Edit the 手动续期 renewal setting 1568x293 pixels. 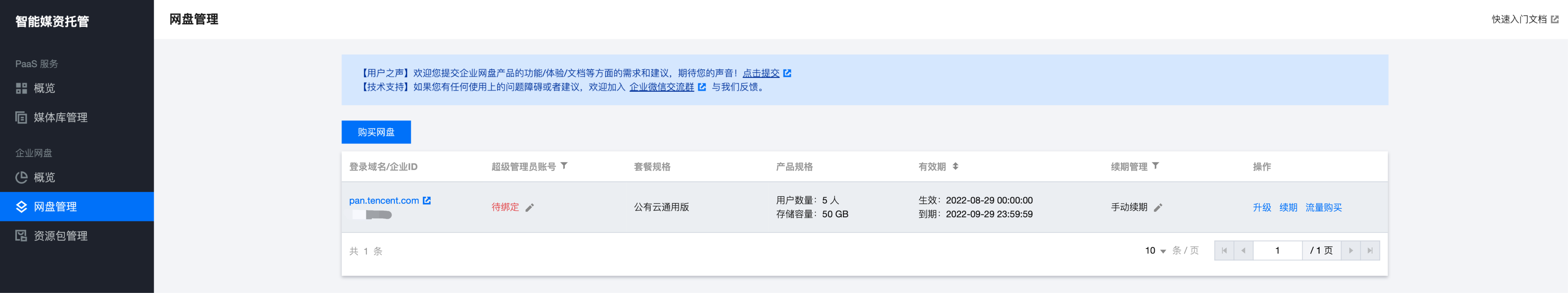pos(1158,207)
